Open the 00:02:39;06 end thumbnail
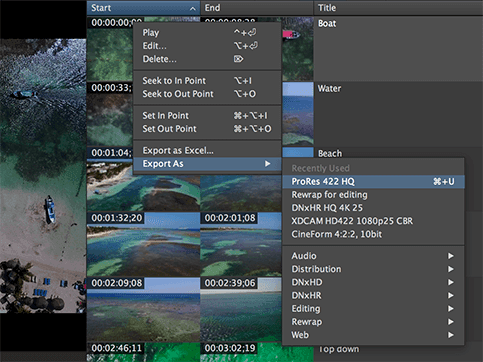The width and height of the screenshot is (483, 362). [241, 309]
